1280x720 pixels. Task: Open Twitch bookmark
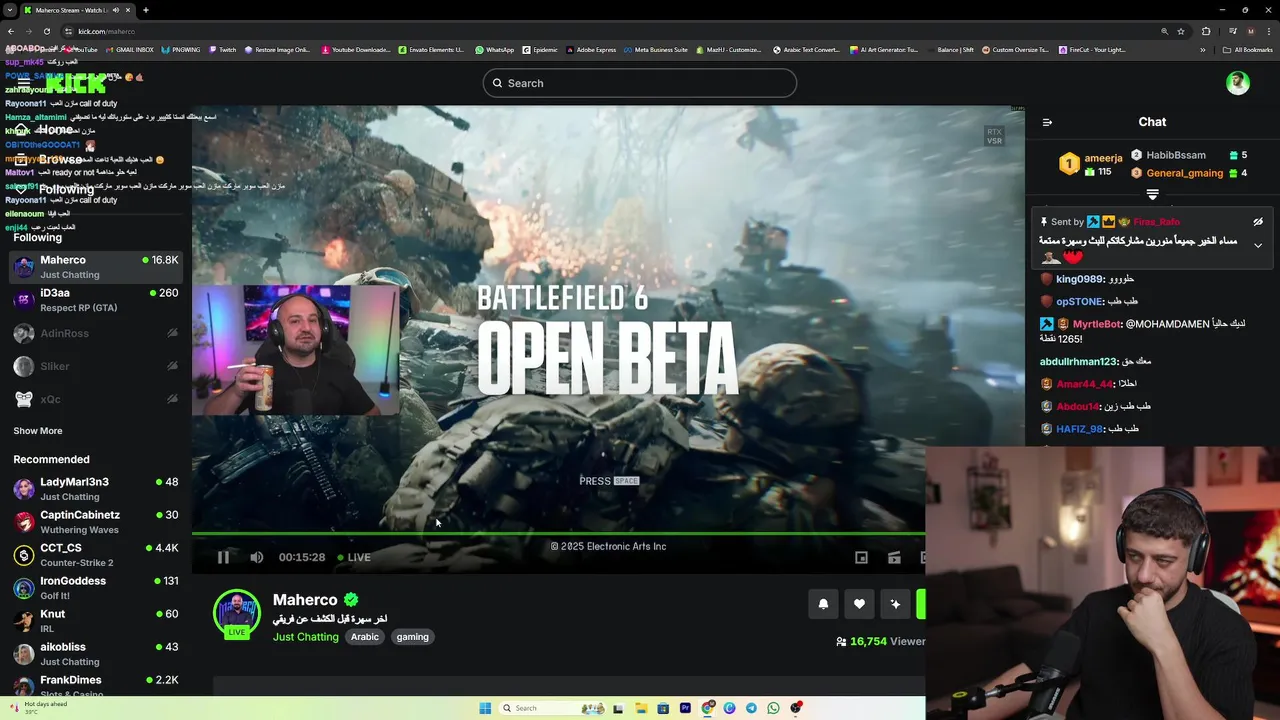[x=223, y=50]
